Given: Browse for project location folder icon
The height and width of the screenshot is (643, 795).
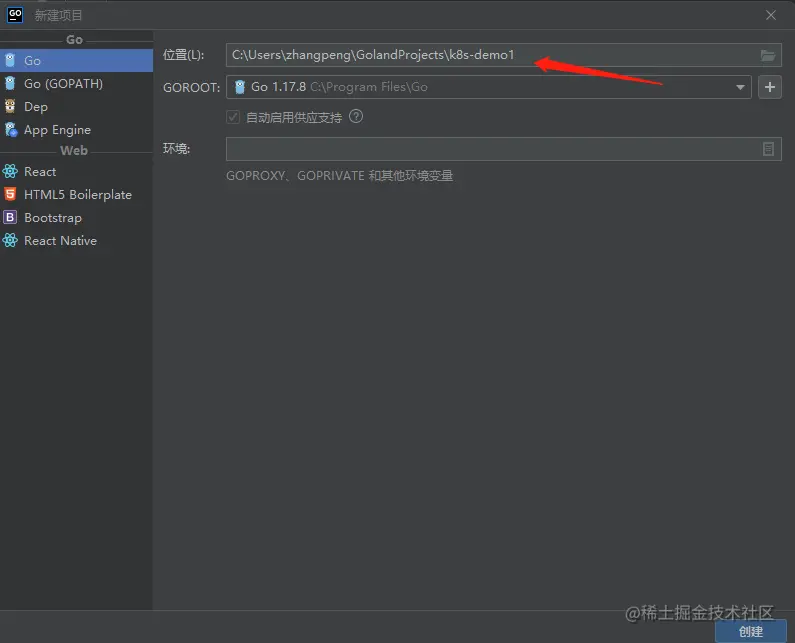Looking at the screenshot, I should 768,55.
